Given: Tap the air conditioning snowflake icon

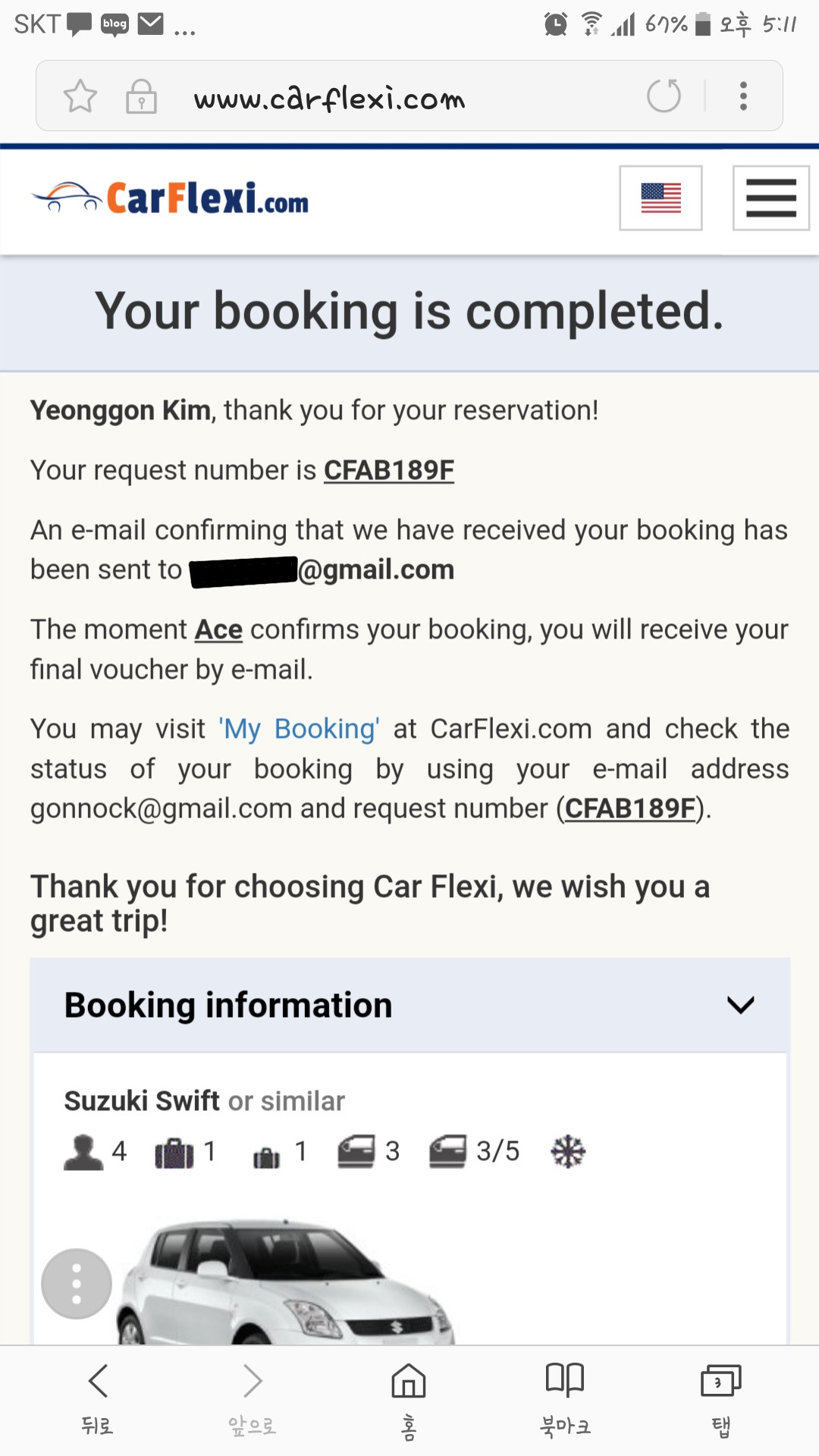Looking at the screenshot, I should pos(568,1151).
